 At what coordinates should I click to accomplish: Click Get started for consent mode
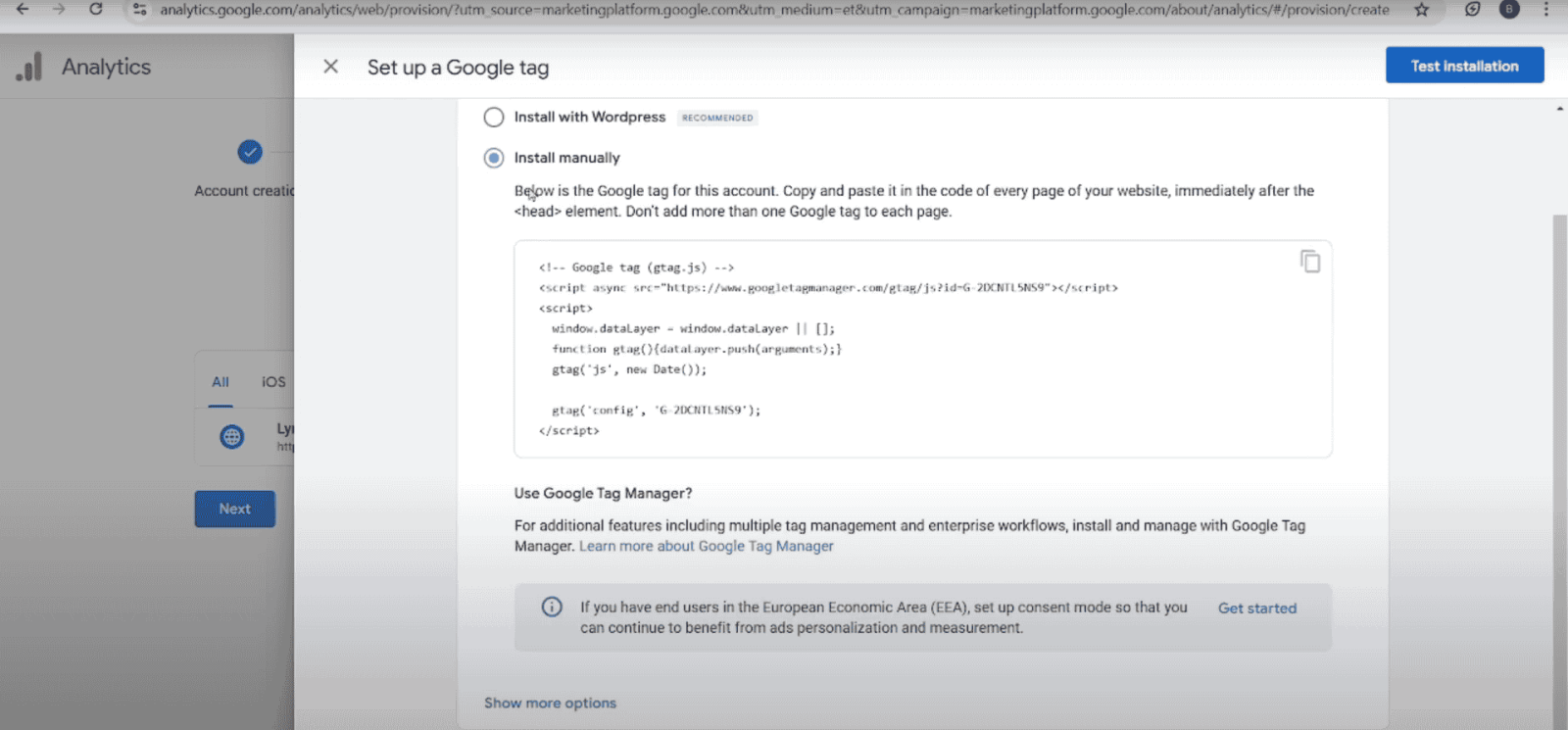1257,608
